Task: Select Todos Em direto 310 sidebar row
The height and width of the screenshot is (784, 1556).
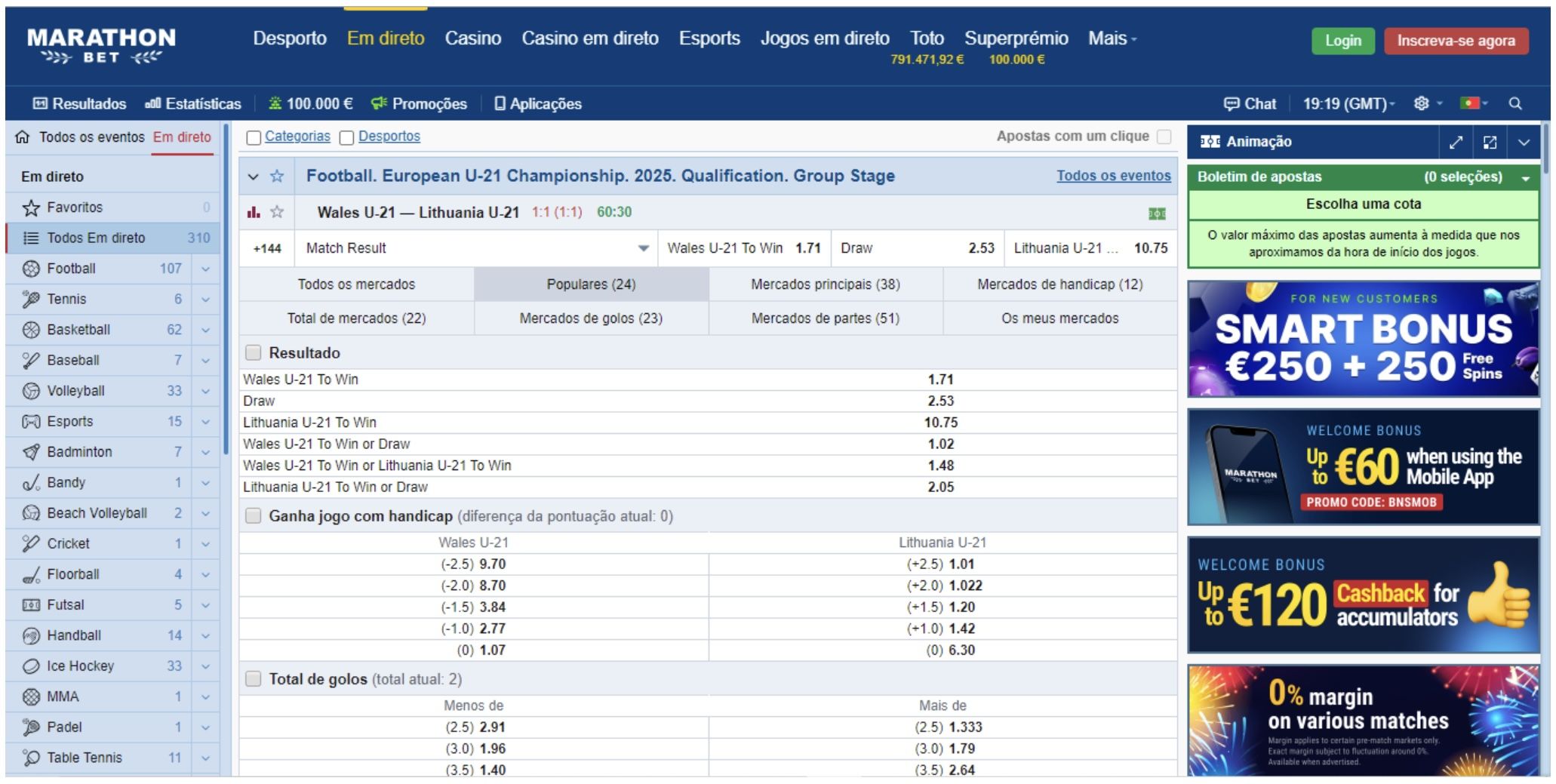Action: click(x=112, y=238)
